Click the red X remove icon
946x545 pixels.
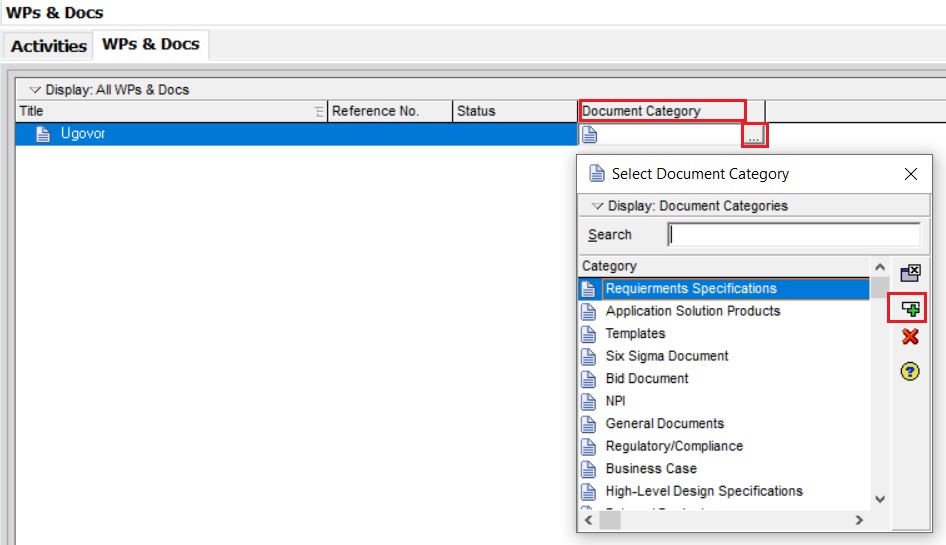[910, 337]
